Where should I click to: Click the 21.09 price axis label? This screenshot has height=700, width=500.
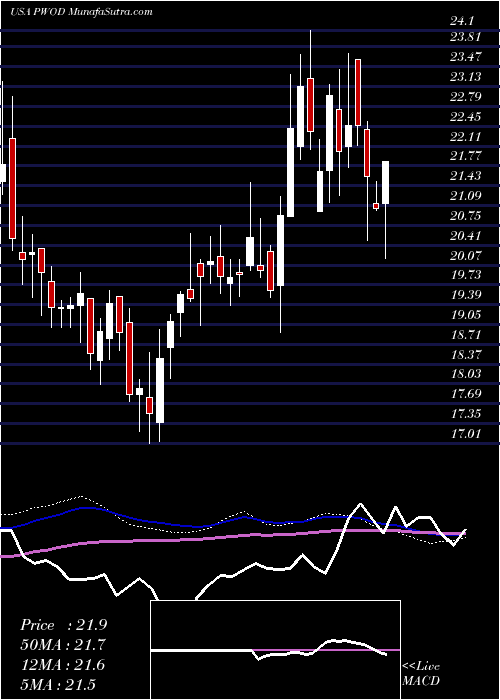[x=466, y=196]
